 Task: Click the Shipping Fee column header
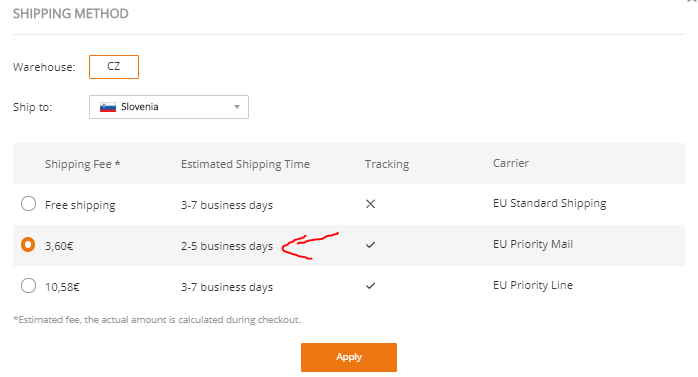[82, 164]
